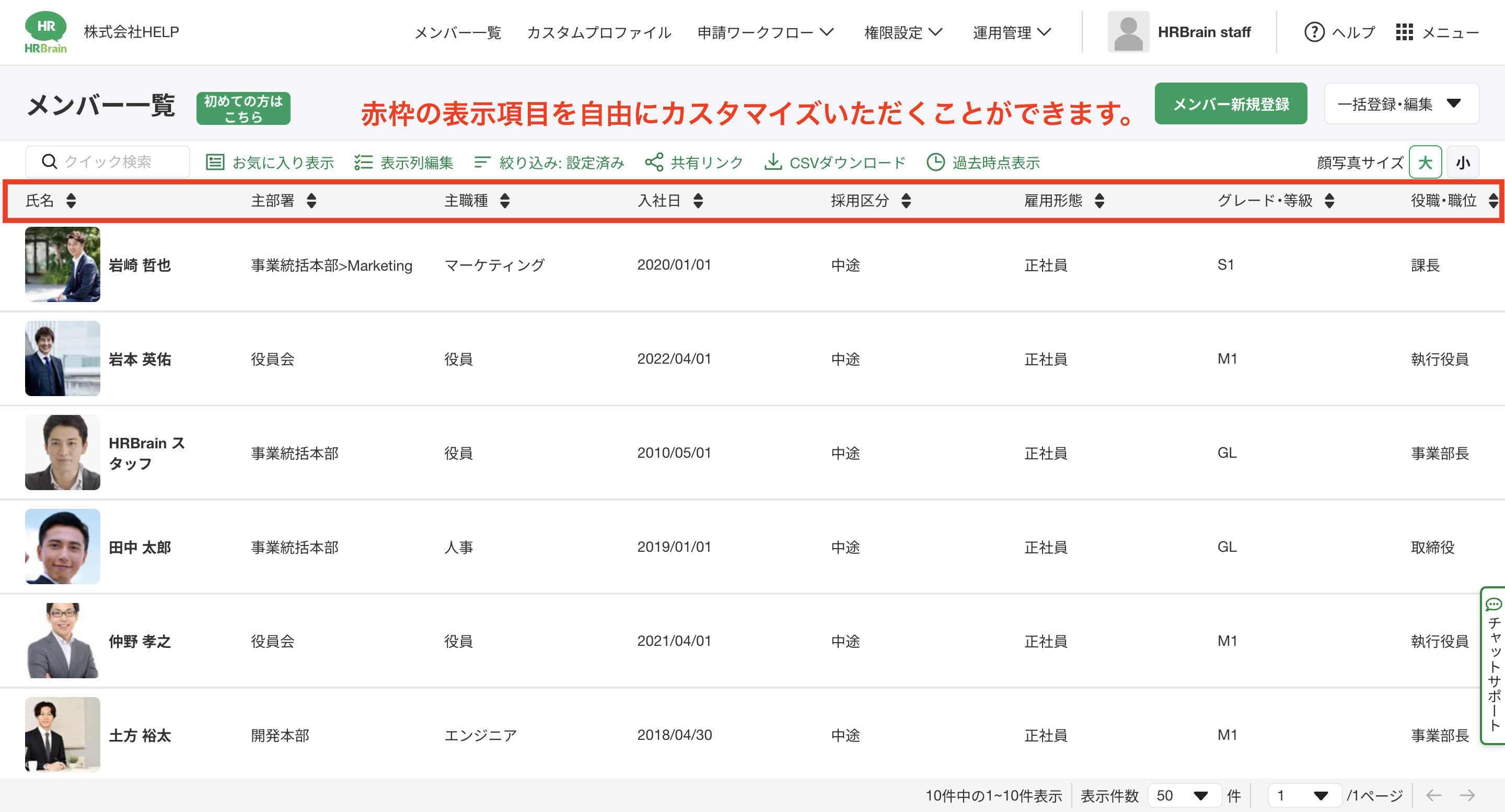Click the 共有リンク share icon
Viewport: 1505px width, 812px height.
click(x=654, y=163)
